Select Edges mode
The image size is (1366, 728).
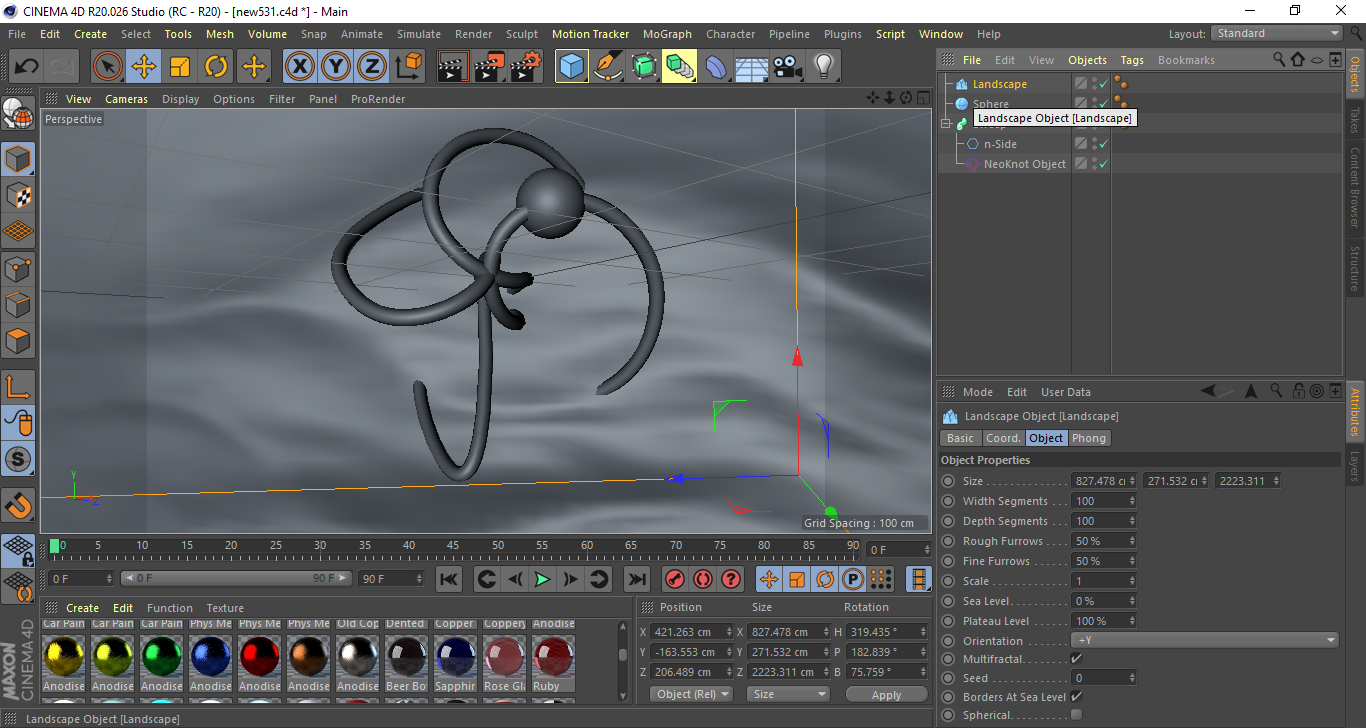pos(18,305)
